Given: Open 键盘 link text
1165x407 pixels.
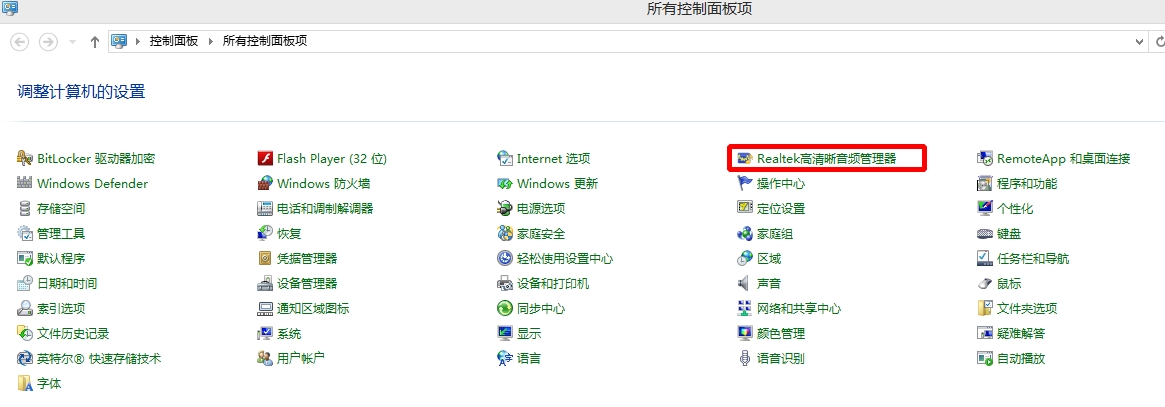Looking at the screenshot, I should pyautogui.click(x=1009, y=234).
